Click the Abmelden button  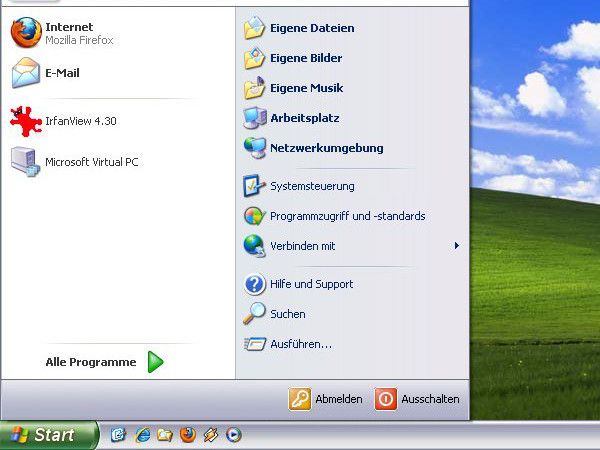coord(325,399)
